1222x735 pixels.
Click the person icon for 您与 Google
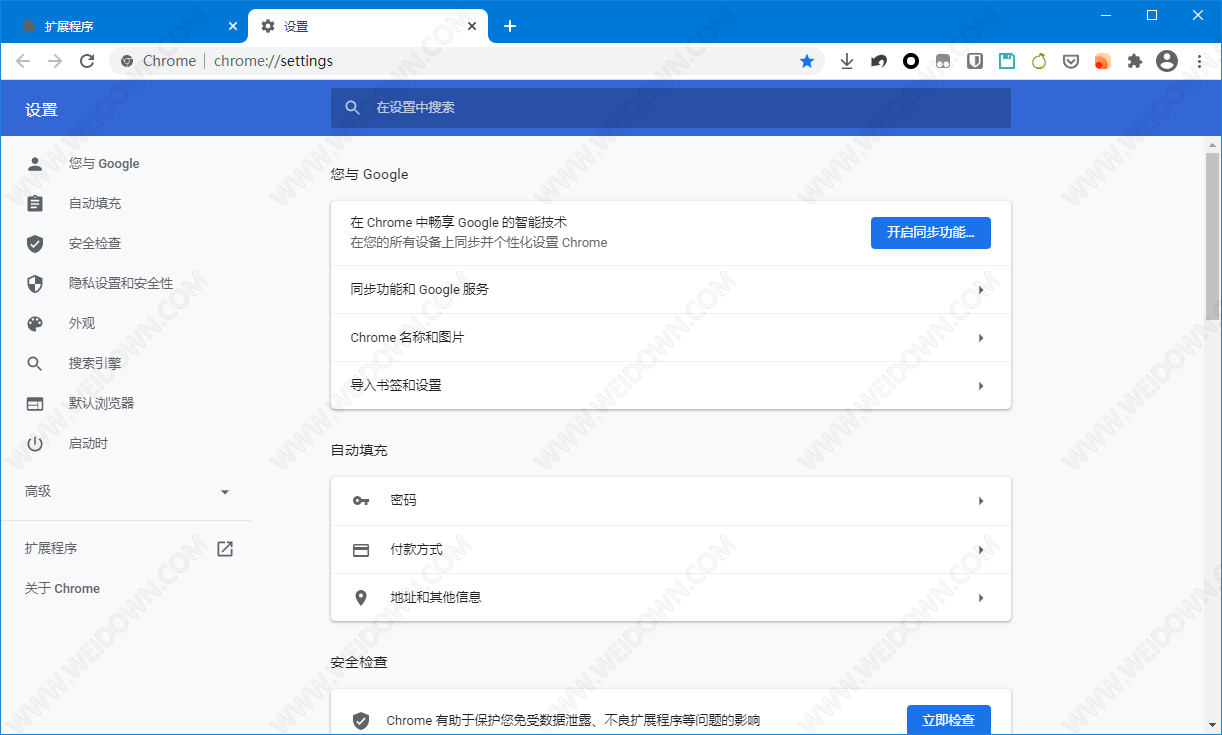(x=35, y=163)
